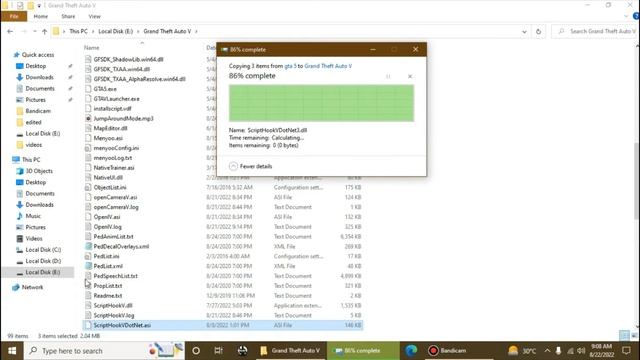This screenshot has width=640, height=360.
Task: Click the file list vertical scrollbar
Action: [637, 182]
